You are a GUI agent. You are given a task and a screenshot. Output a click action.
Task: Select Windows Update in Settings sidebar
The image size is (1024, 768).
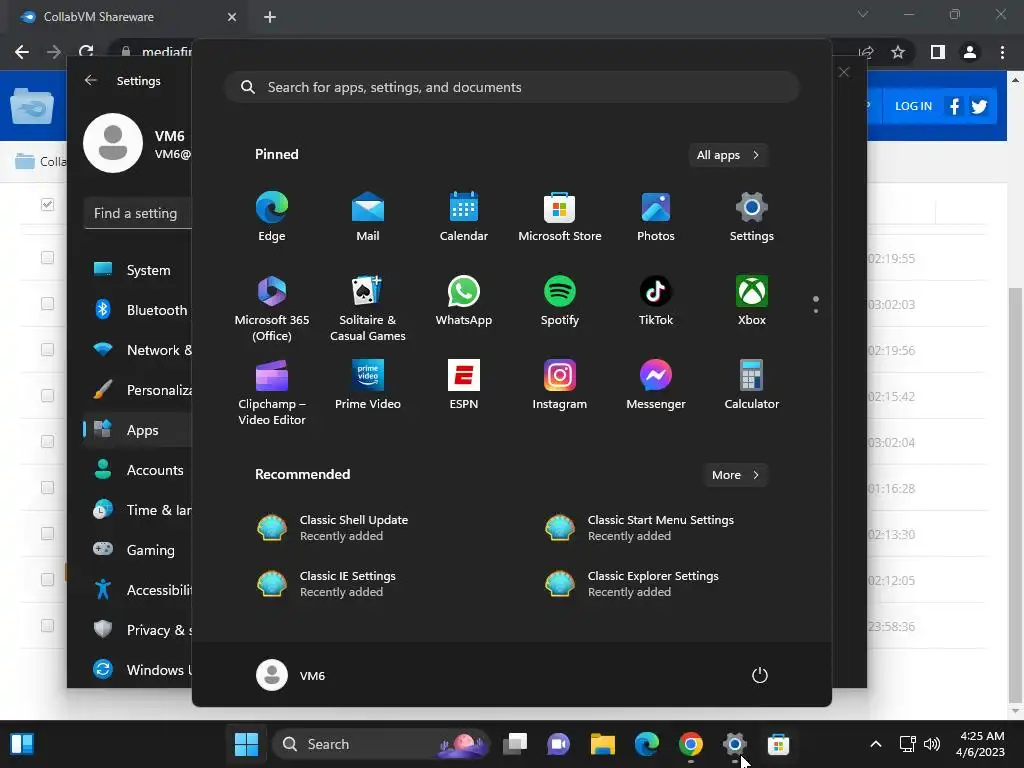pyautogui.click(x=138, y=670)
